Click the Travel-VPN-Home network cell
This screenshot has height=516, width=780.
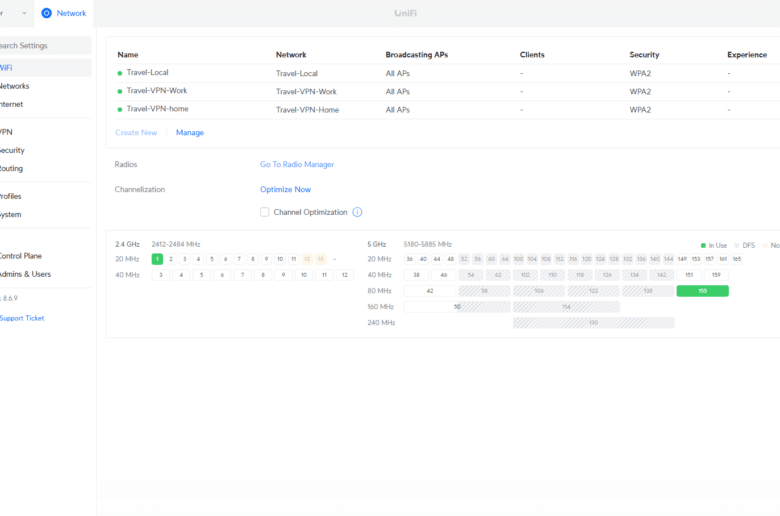(307, 110)
